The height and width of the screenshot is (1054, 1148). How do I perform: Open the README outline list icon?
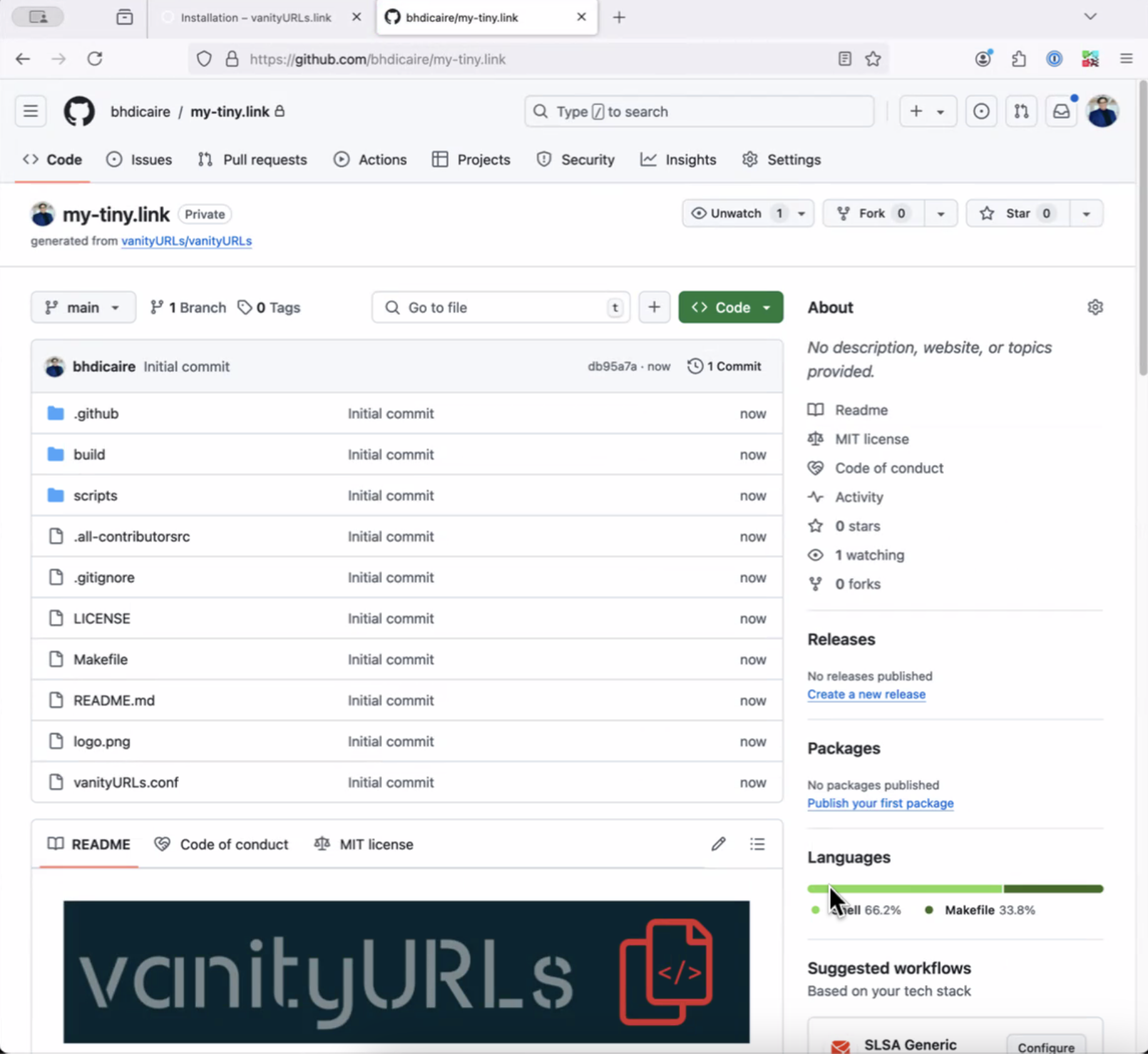pyautogui.click(x=757, y=844)
